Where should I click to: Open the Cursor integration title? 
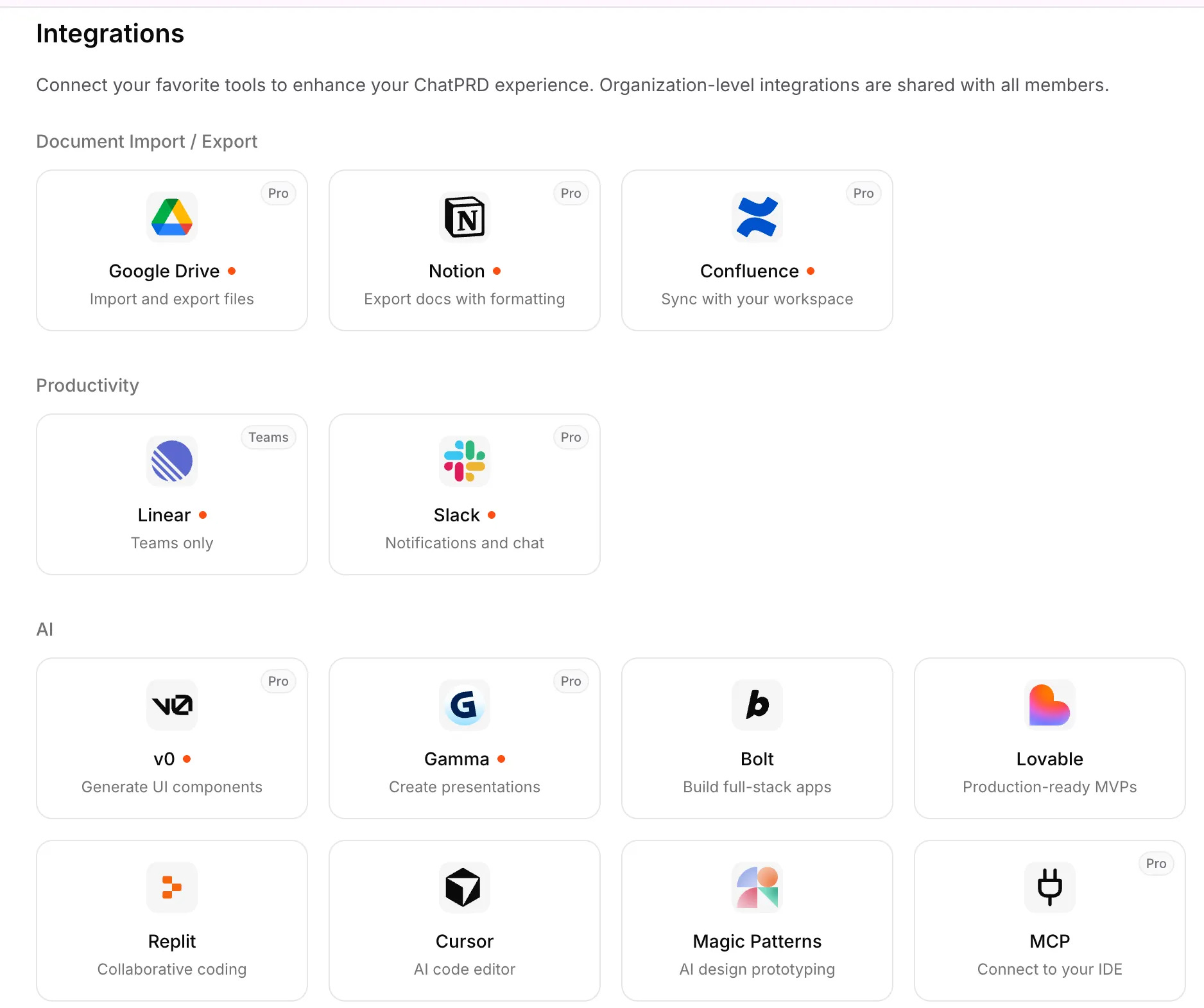tap(465, 941)
